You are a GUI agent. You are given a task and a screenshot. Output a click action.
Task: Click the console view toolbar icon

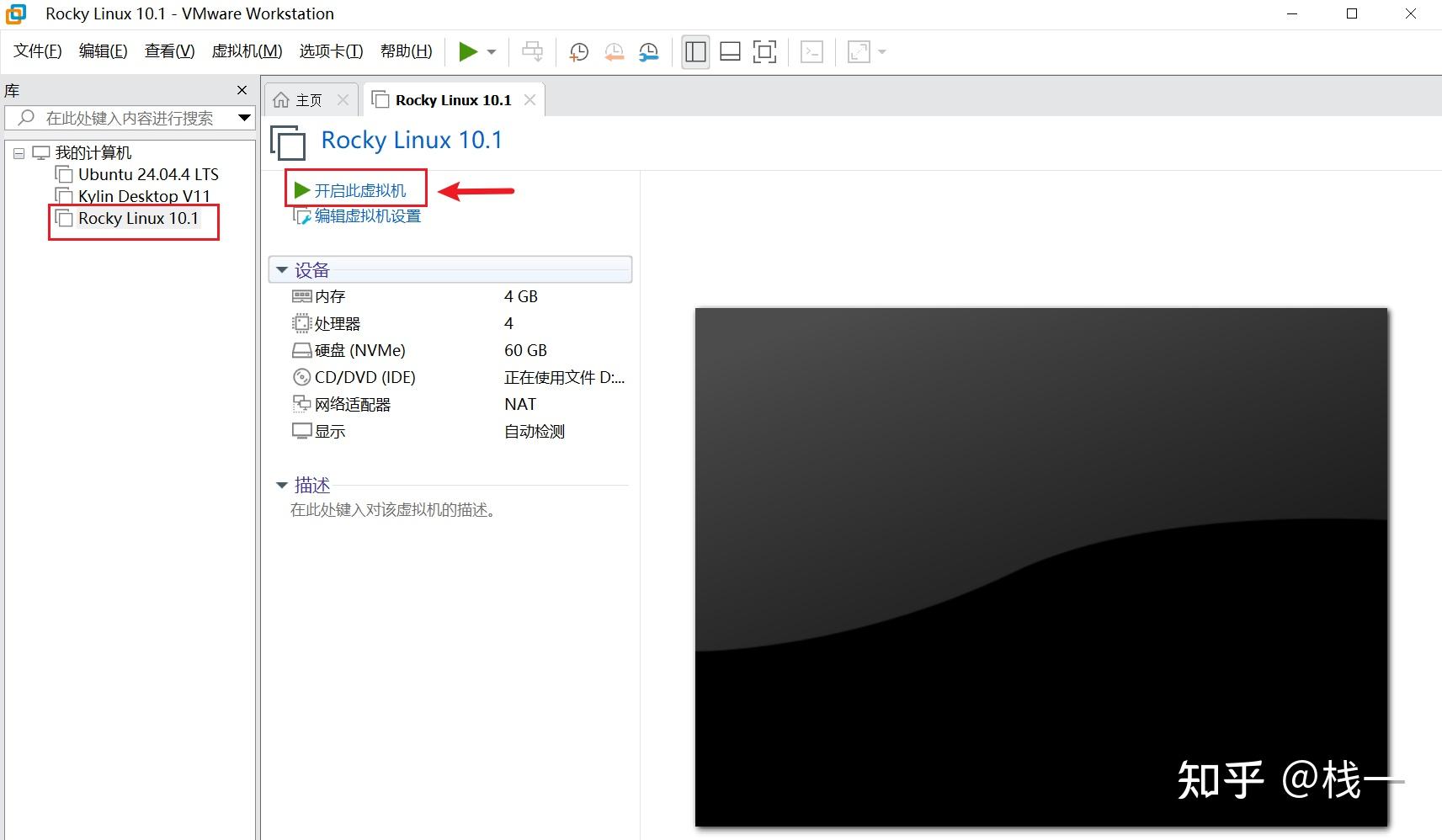click(x=811, y=52)
